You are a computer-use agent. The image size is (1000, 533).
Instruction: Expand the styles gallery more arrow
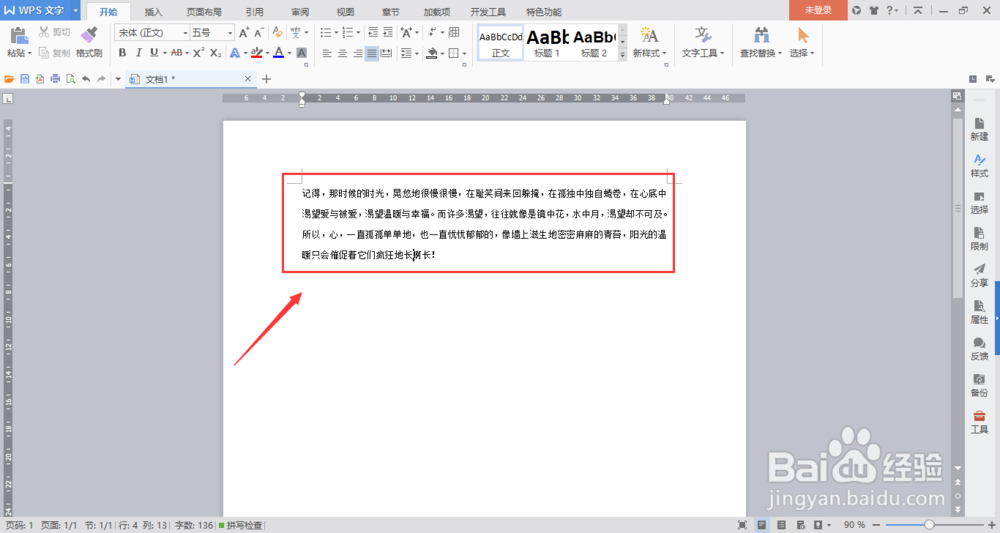pos(622,55)
